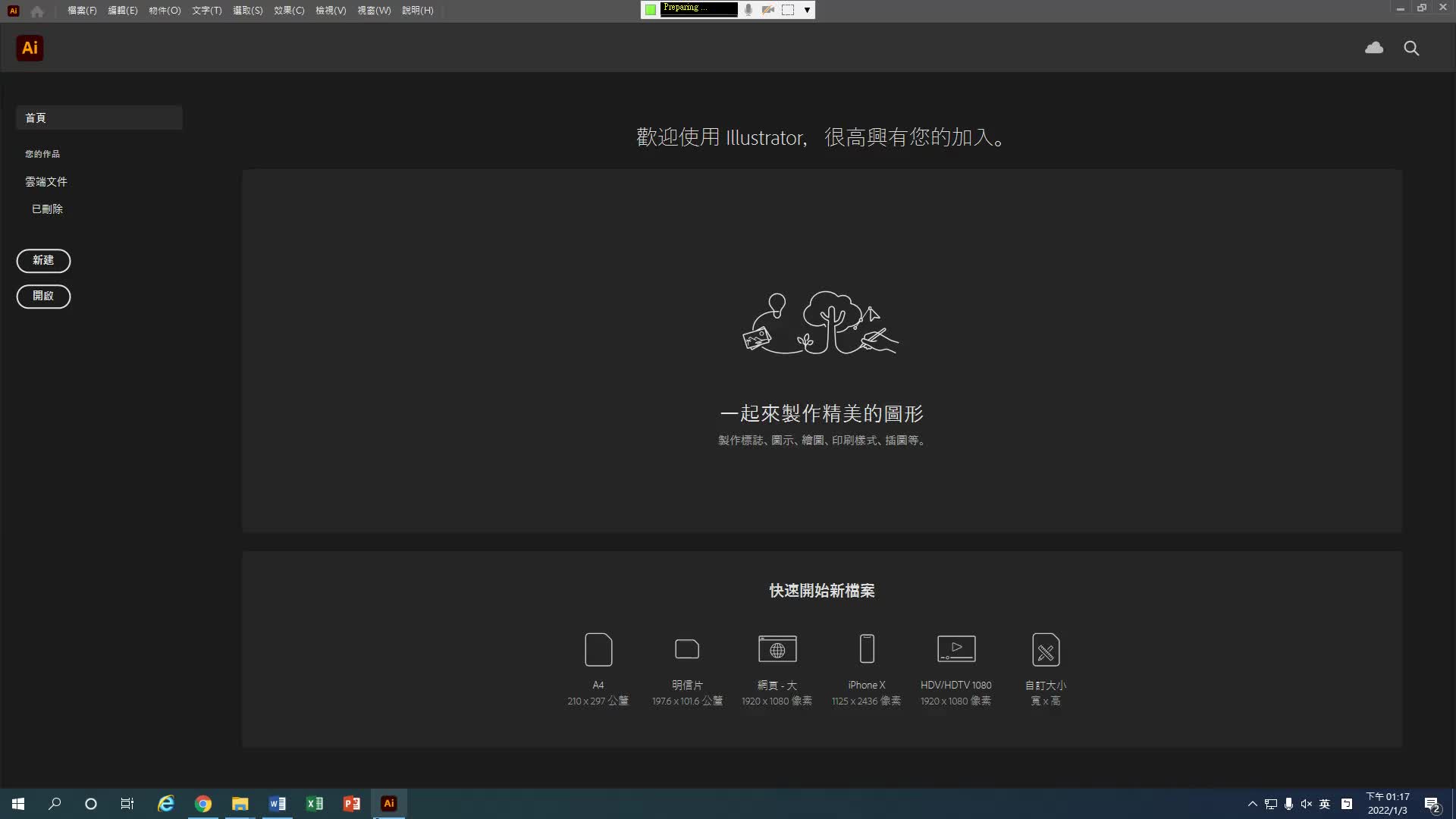Open the recorder toolbar dropdown arrow

[x=807, y=10]
